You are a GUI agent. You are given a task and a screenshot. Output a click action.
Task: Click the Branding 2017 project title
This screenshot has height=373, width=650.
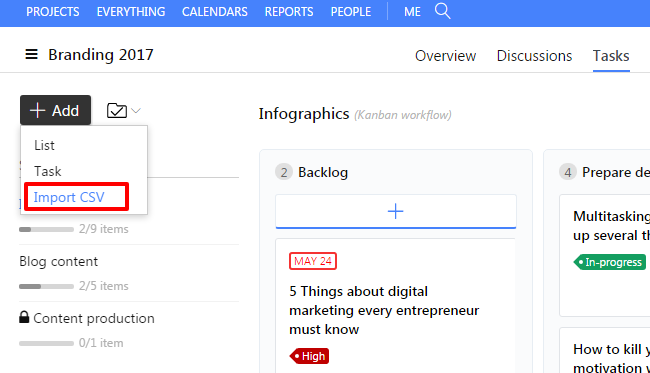tap(101, 55)
